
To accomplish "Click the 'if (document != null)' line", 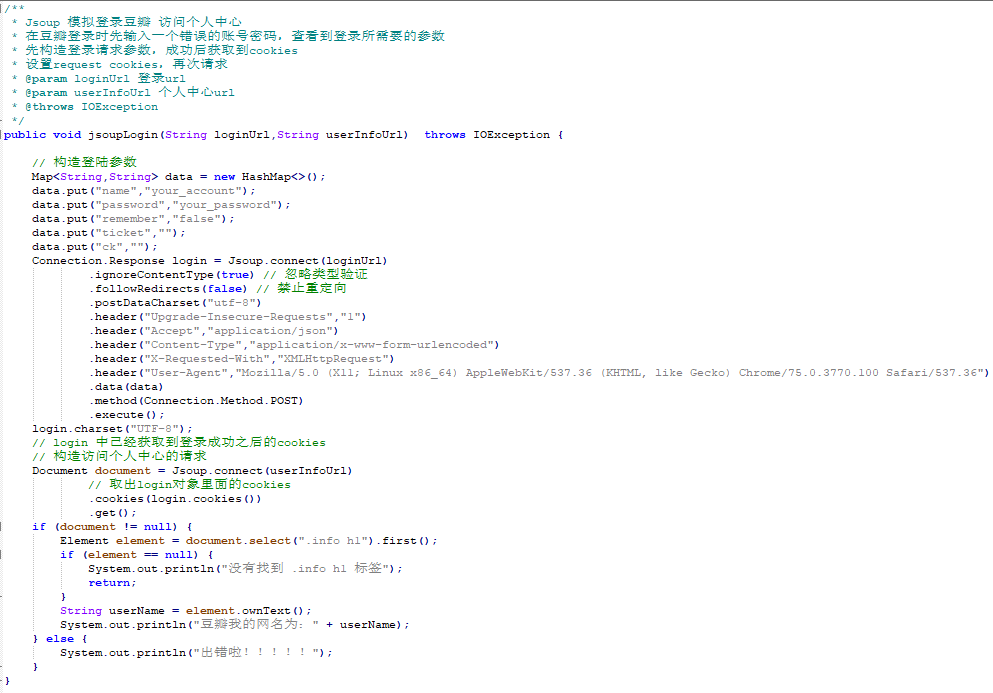I will point(112,527).
